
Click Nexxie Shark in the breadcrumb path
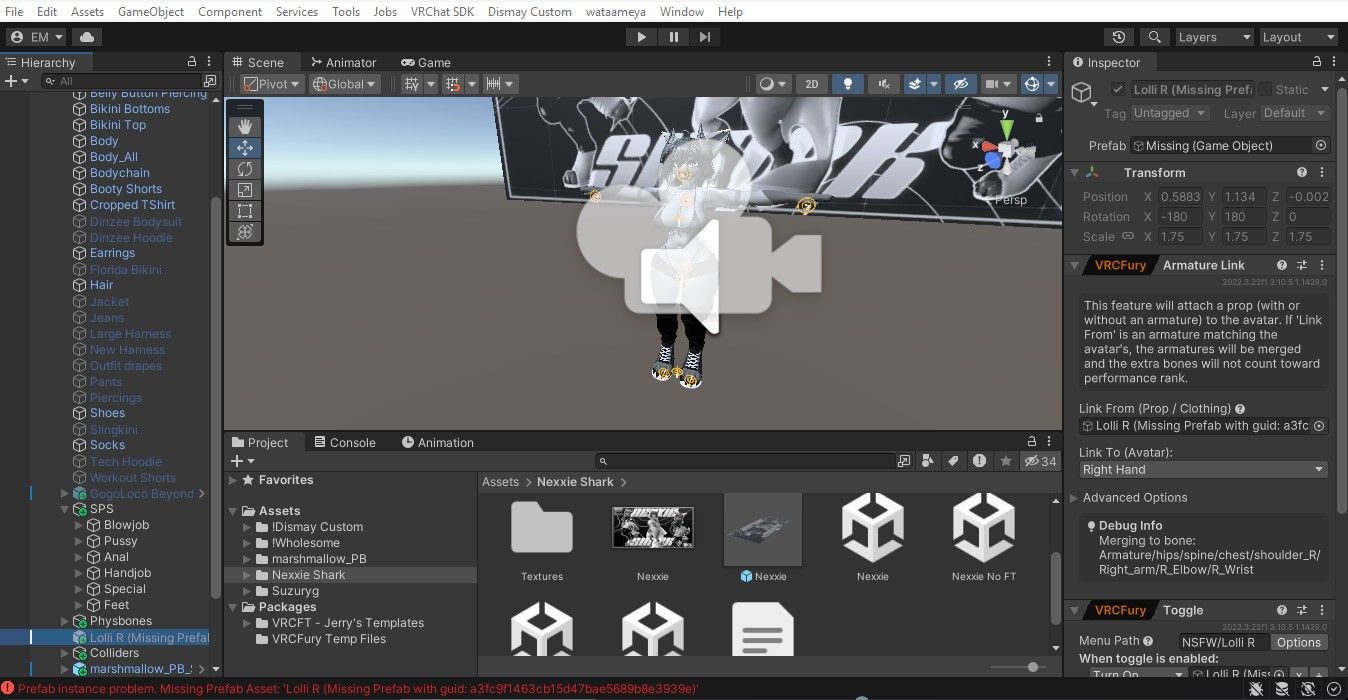pyautogui.click(x=575, y=481)
